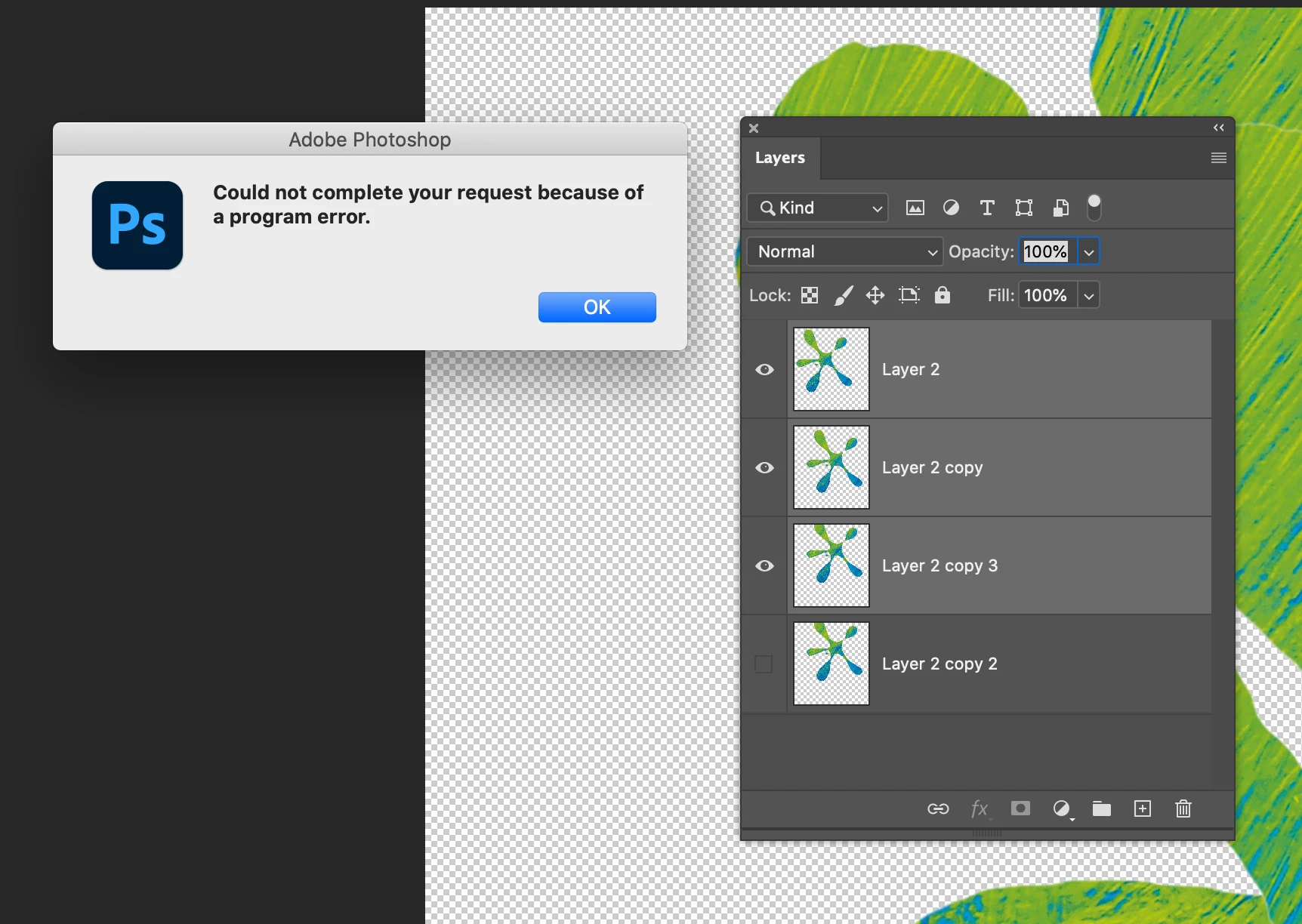1302x924 pixels.
Task: Open the Fill slider dropdown arrow
Action: click(x=1088, y=296)
